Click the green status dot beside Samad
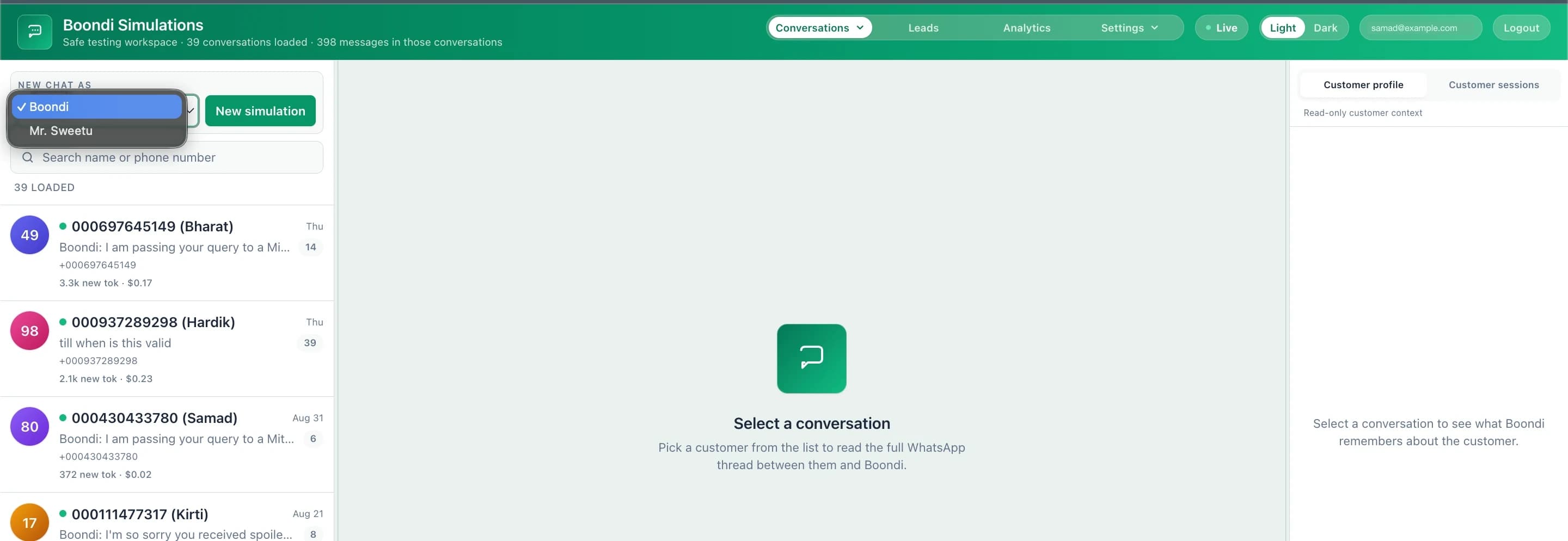Viewport: 1568px width, 541px height. 63,417
